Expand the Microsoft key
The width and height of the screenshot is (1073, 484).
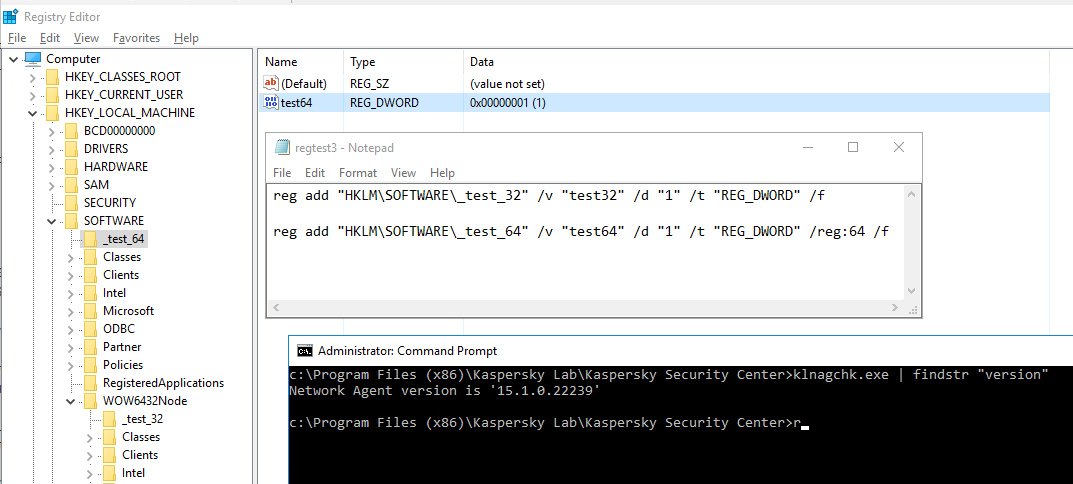tap(71, 311)
